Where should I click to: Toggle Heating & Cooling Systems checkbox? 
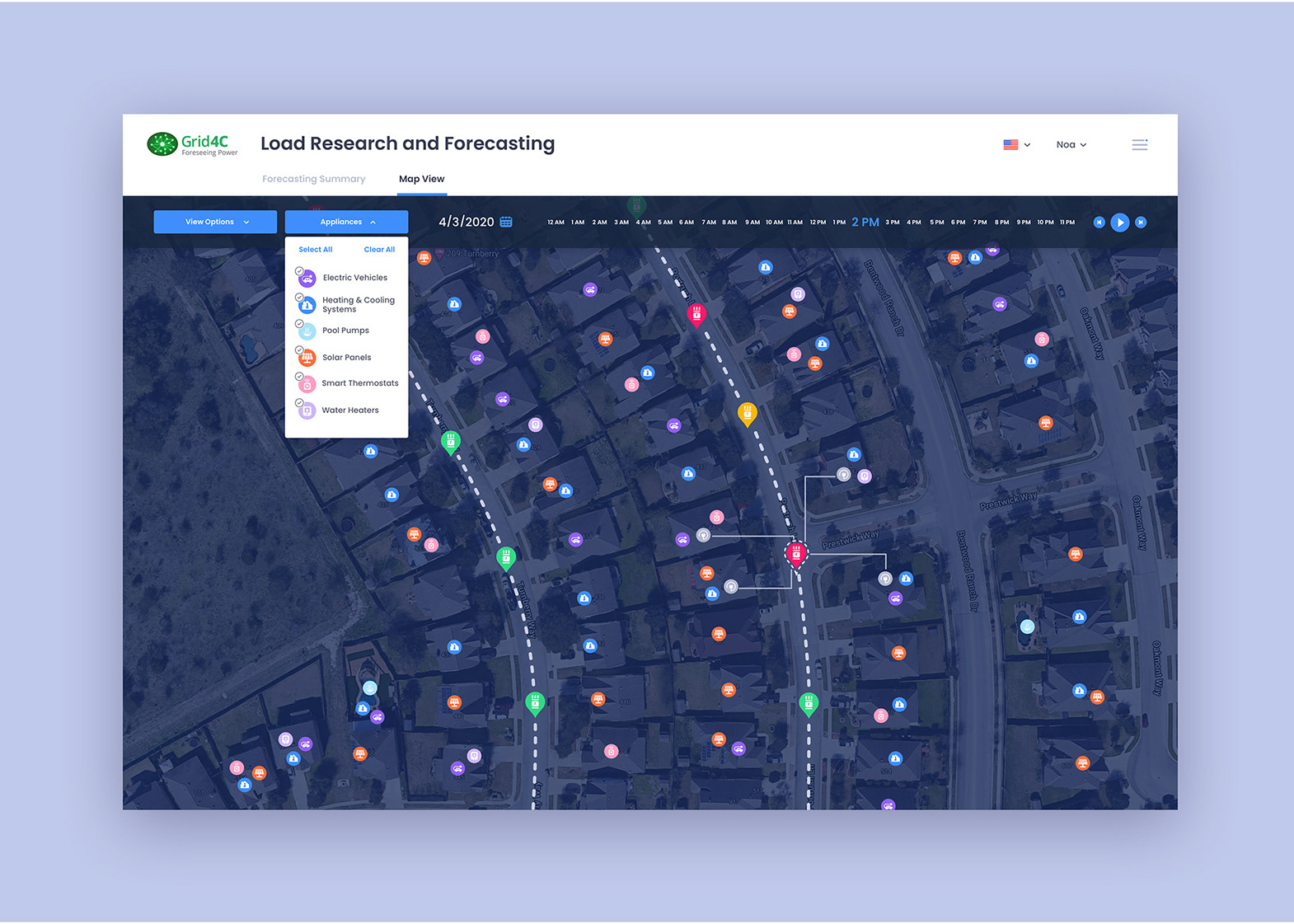tap(299, 298)
